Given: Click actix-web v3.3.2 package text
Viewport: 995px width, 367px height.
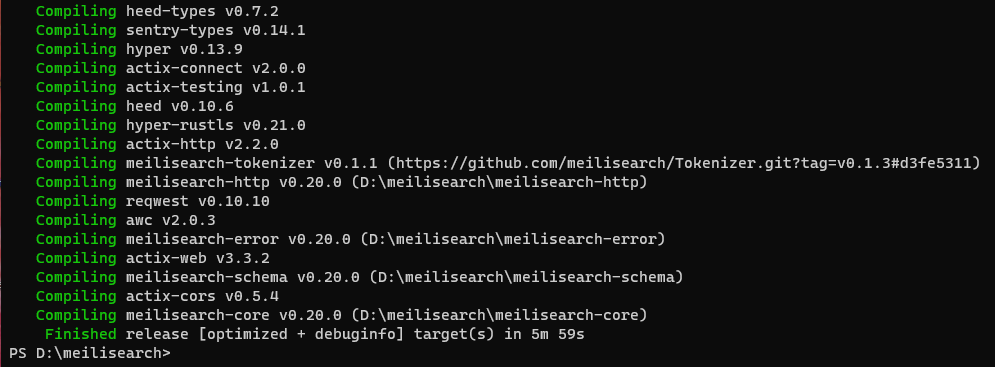Looking at the screenshot, I should point(197,258).
